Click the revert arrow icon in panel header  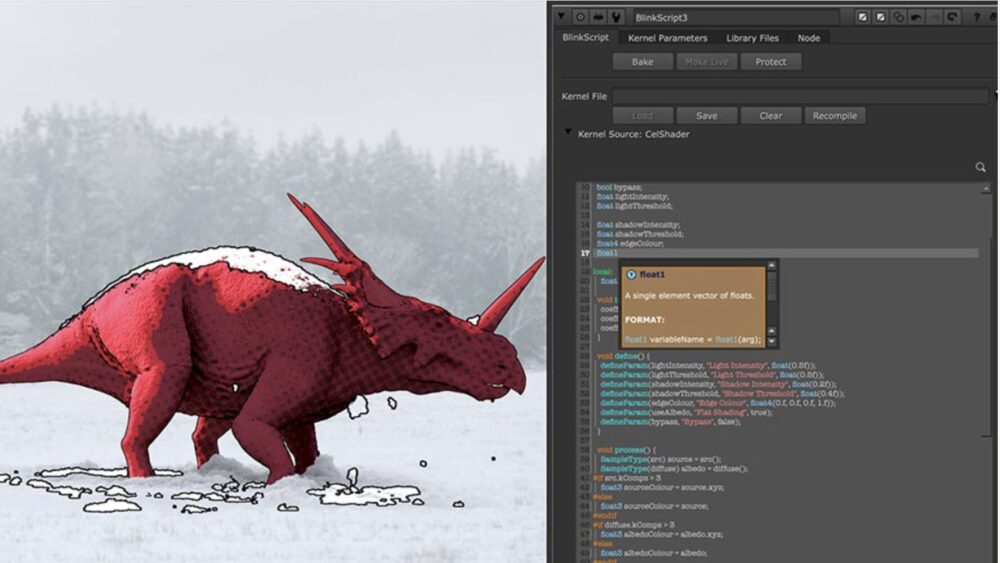tap(952, 17)
